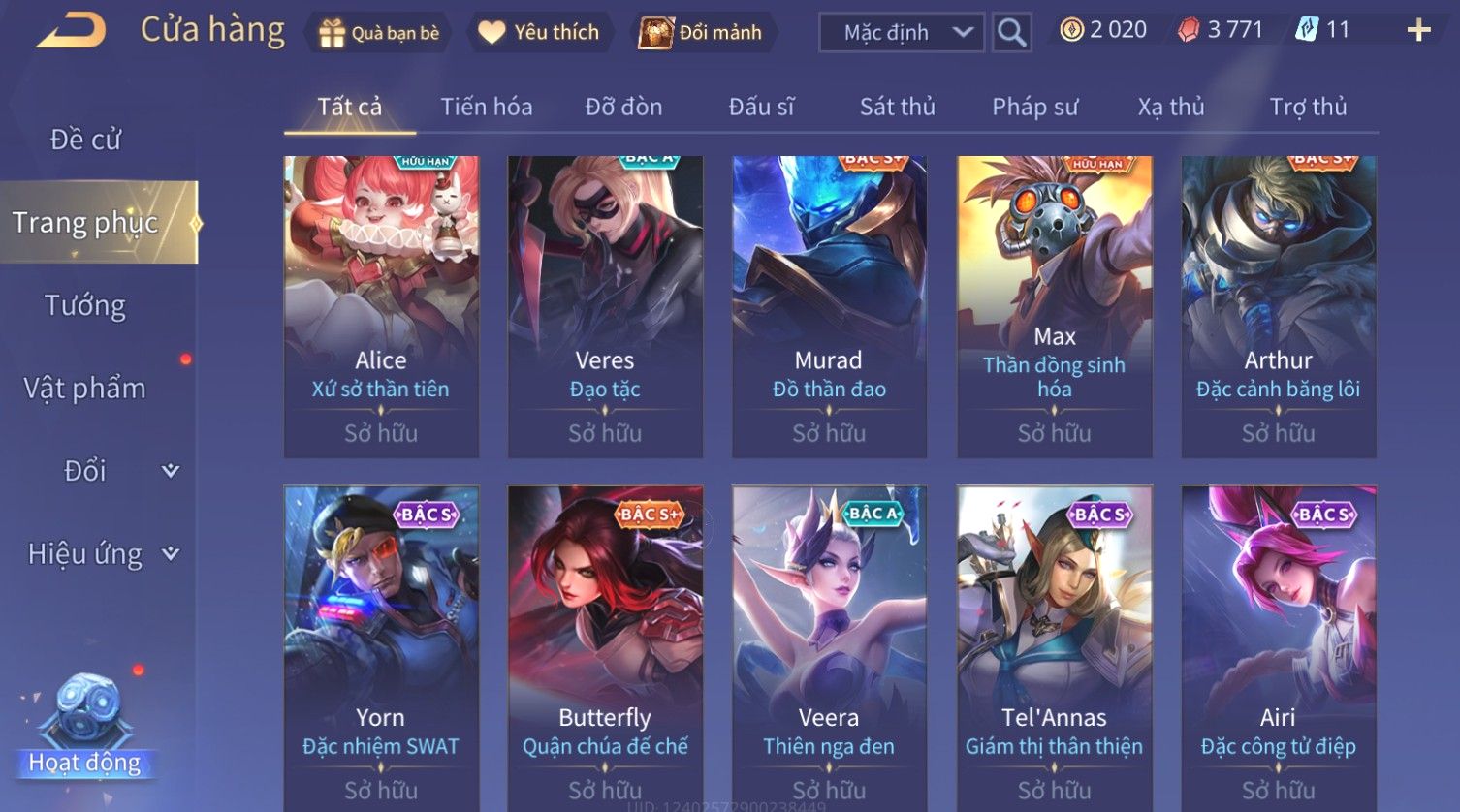Select Vật phẩm in the sidebar
The height and width of the screenshot is (812, 1460).
coord(85,388)
